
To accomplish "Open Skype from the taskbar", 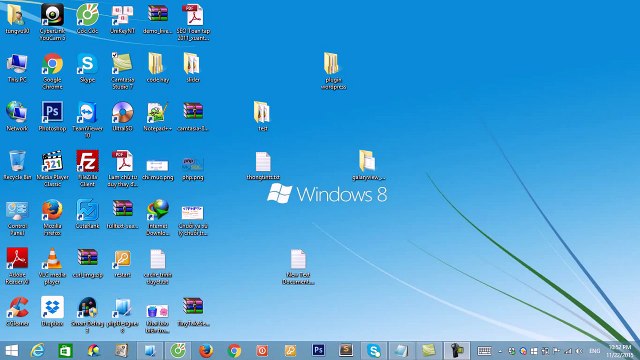I will (x=374, y=351).
